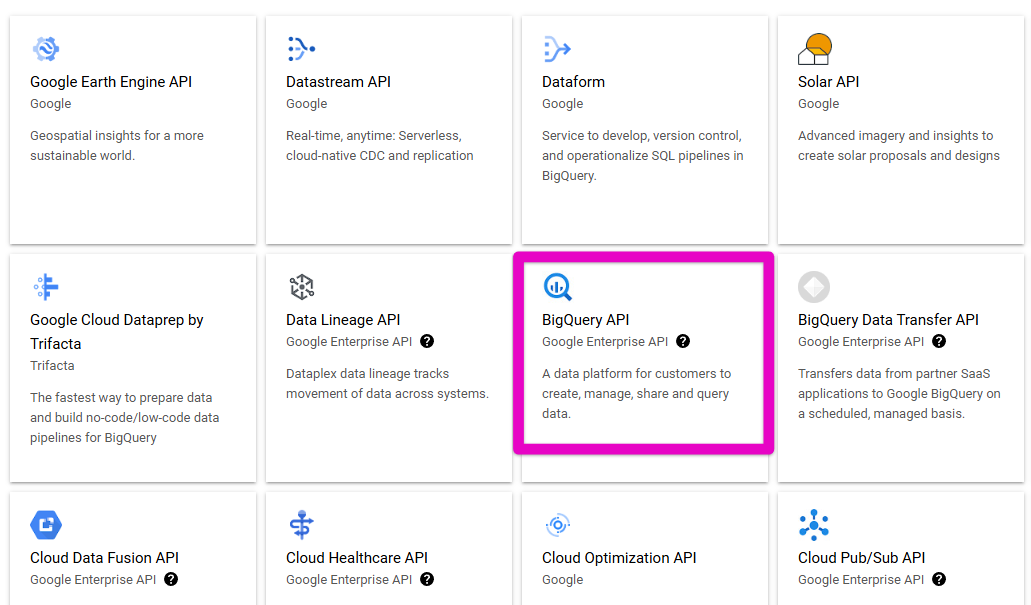Viewport: 1031px width, 605px height.
Task: Open the Google Earth Engine API title
Action: 111,82
